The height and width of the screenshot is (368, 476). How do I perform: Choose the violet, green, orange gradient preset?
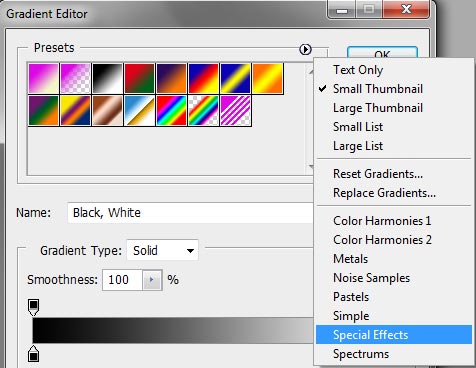point(43,111)
